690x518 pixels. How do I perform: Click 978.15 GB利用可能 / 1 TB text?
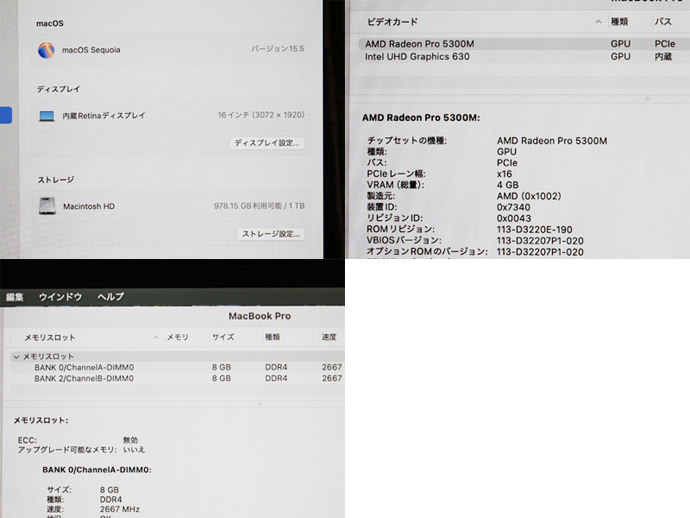point(259,206)
